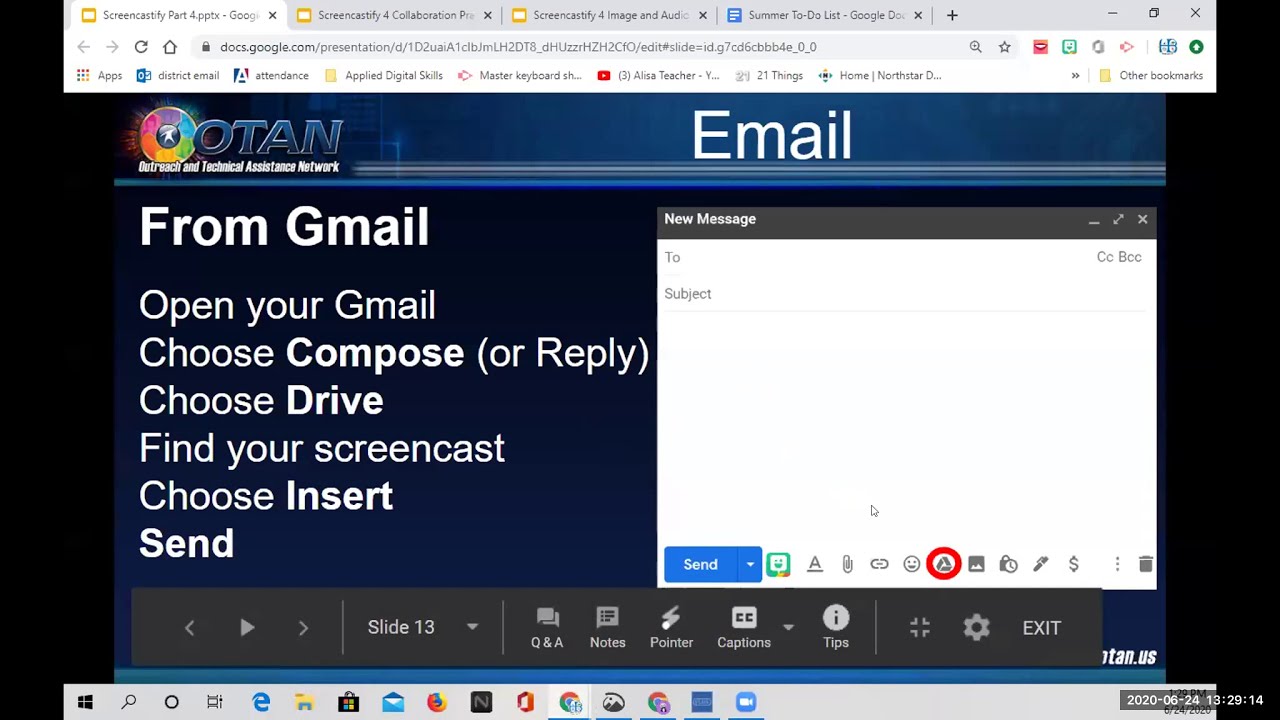
Task: Open the 21 Things bookmark
Action: pyautogui.click(x=769, y=75)
